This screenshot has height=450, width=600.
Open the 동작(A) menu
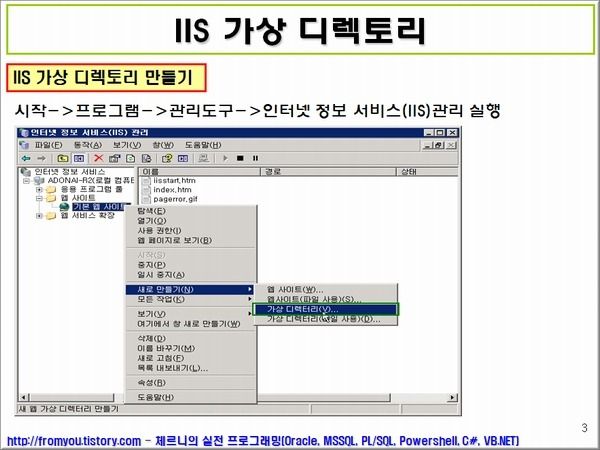[x=88, y=145]
